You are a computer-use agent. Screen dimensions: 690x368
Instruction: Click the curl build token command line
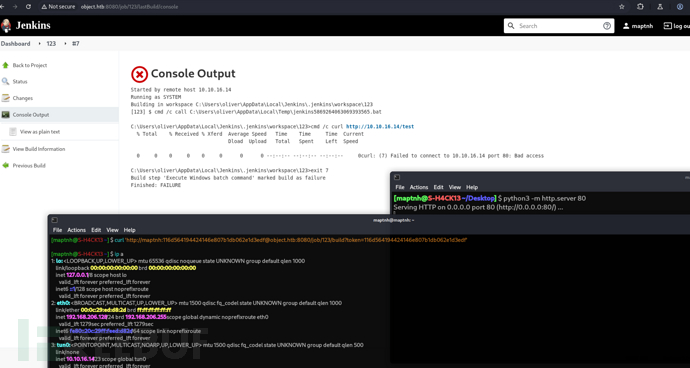[x=291, y=240]
